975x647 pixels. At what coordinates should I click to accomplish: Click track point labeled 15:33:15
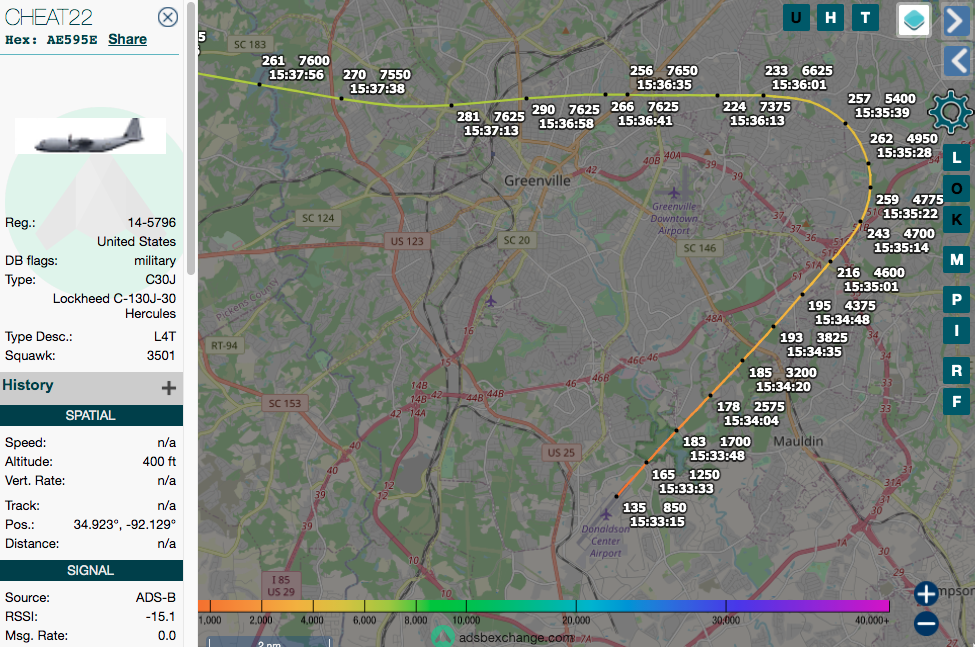617,496
